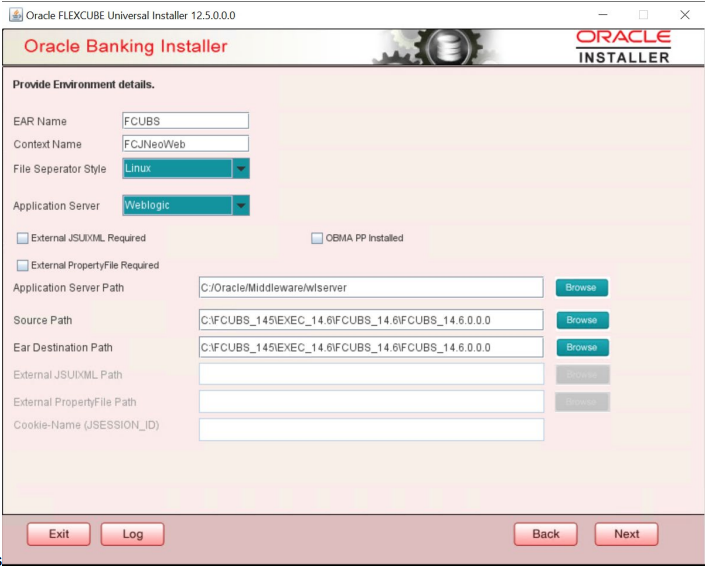
Task: Check External JSUIXML Required checkbox
Action: pos(22,238)
